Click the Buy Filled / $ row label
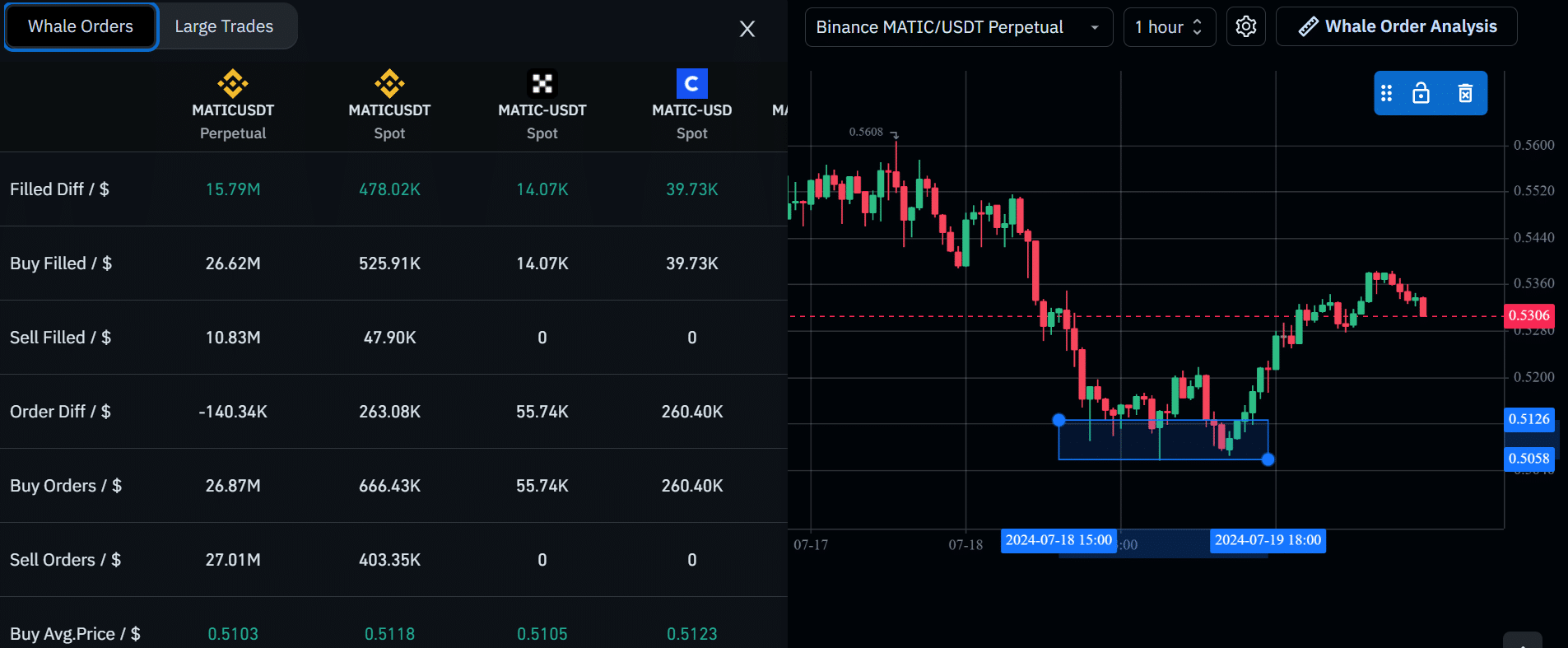The image size is (1568, 648). pos(61,263)
